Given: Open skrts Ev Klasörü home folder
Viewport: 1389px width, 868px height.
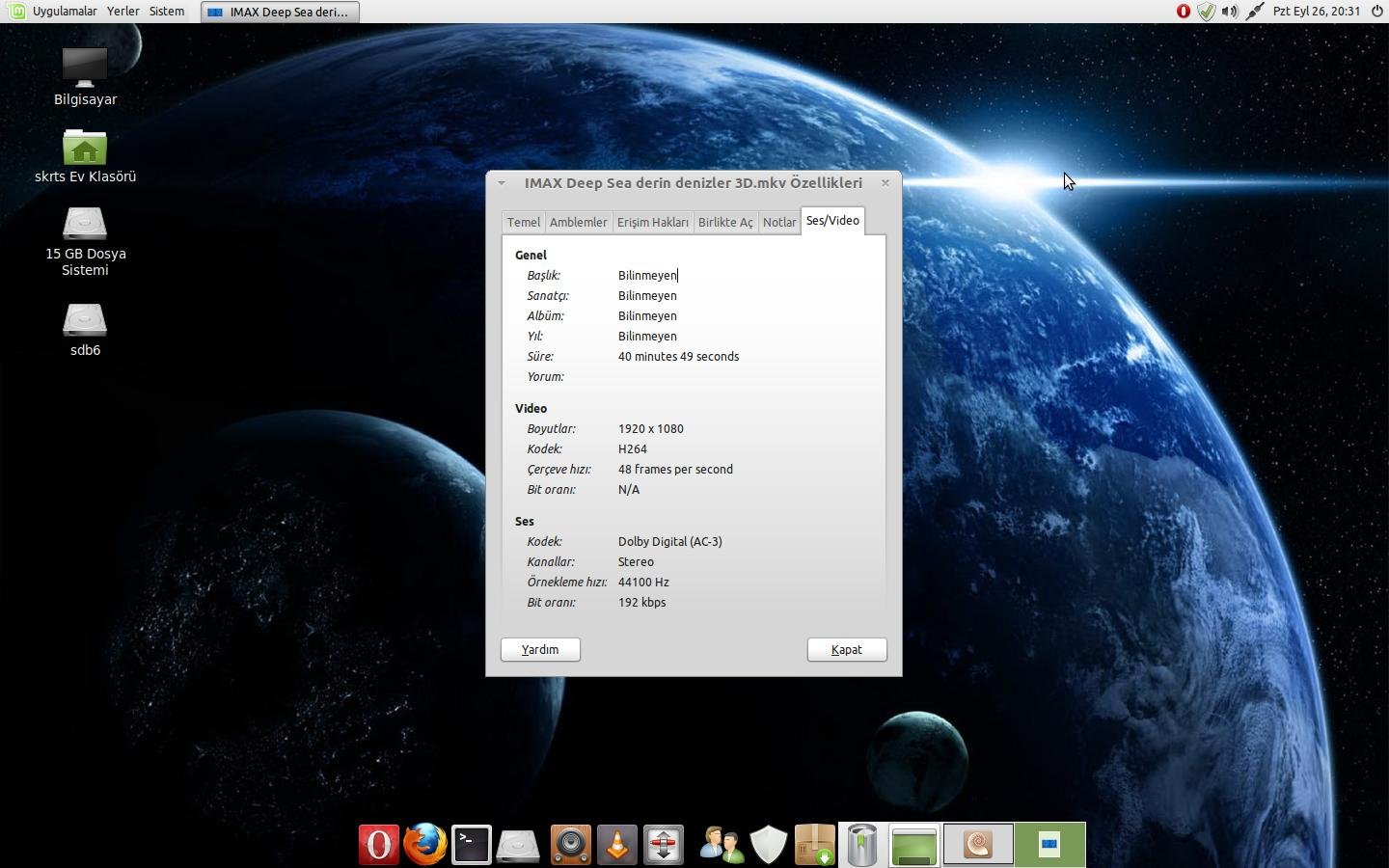Looking at the screenshot, I should pyautogui.click(x=85, y=156).
